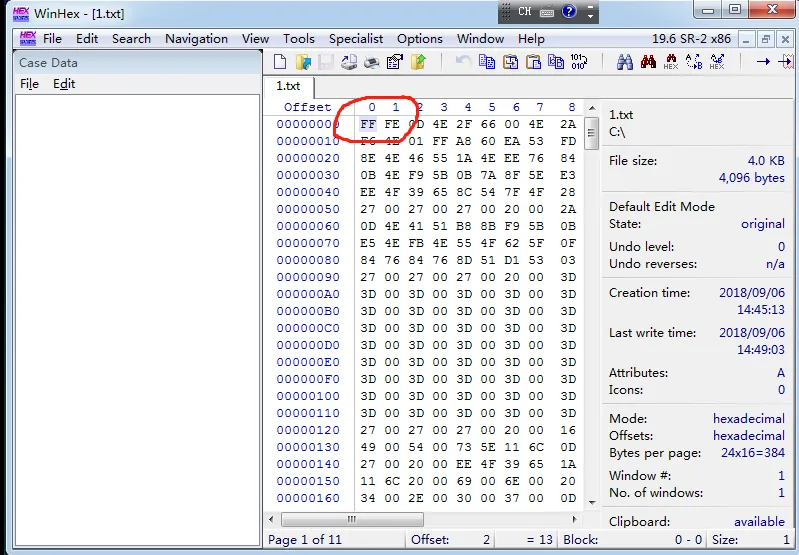The height and width of the screenshot is (555, 799).
Task: Click the Copy Block icon
Action: (x=487, y=62)
